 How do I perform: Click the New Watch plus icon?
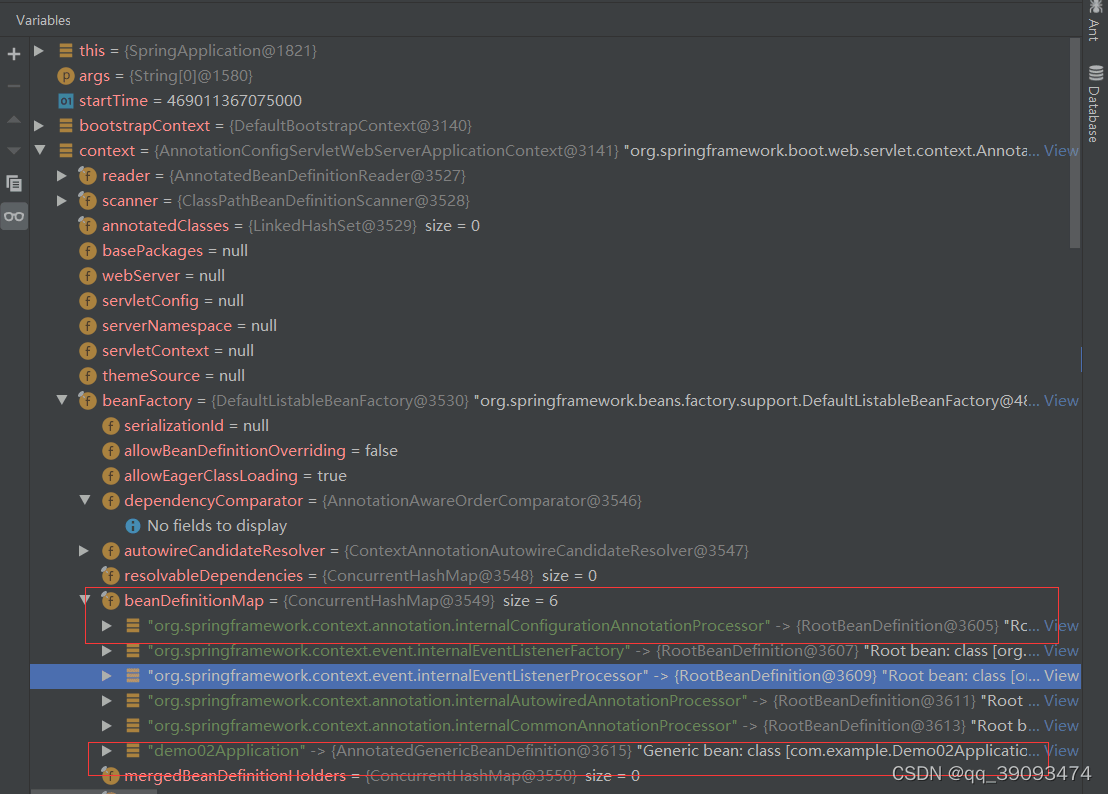click(x=14, y=53)
